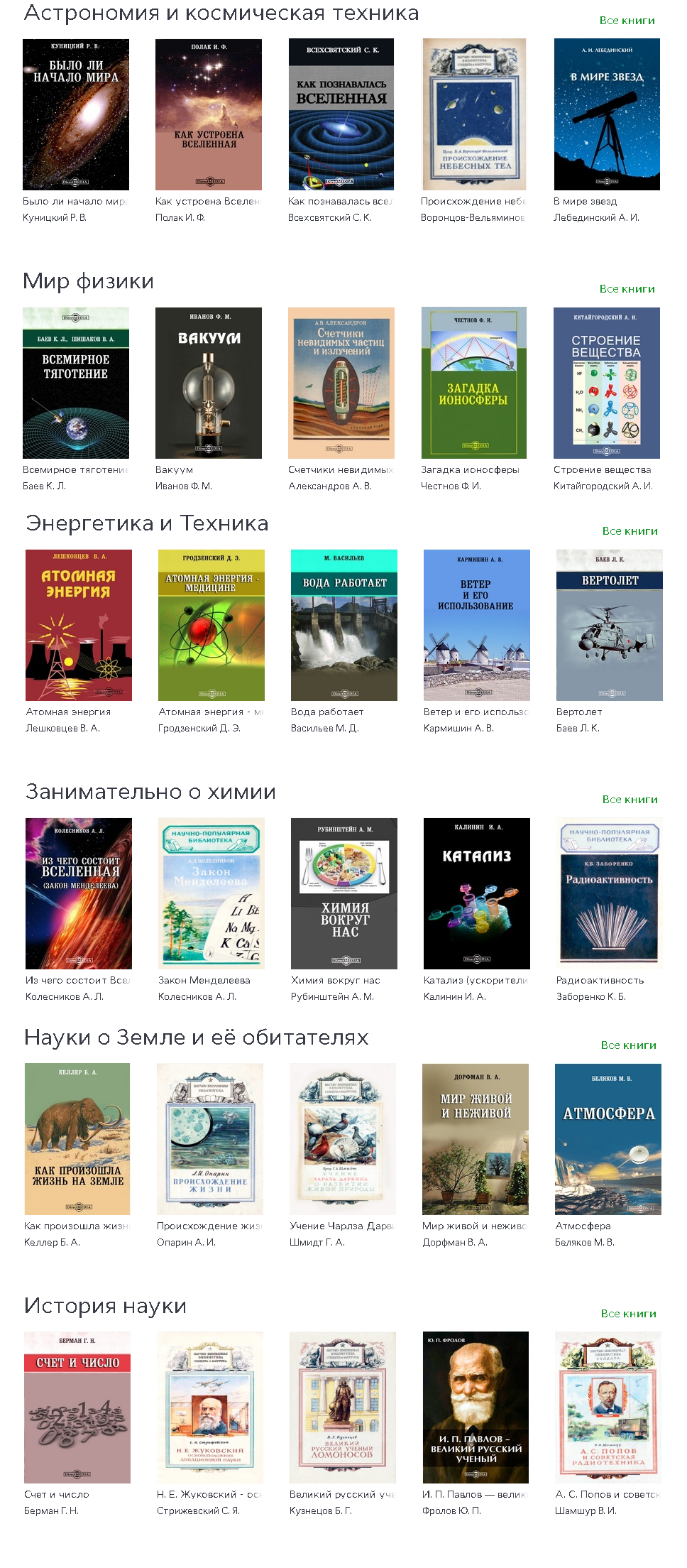This screenshot has height=1568, width=687.
Task: Click author link 'Дорфман В. А.'
Action: (x=455, y=1242)
